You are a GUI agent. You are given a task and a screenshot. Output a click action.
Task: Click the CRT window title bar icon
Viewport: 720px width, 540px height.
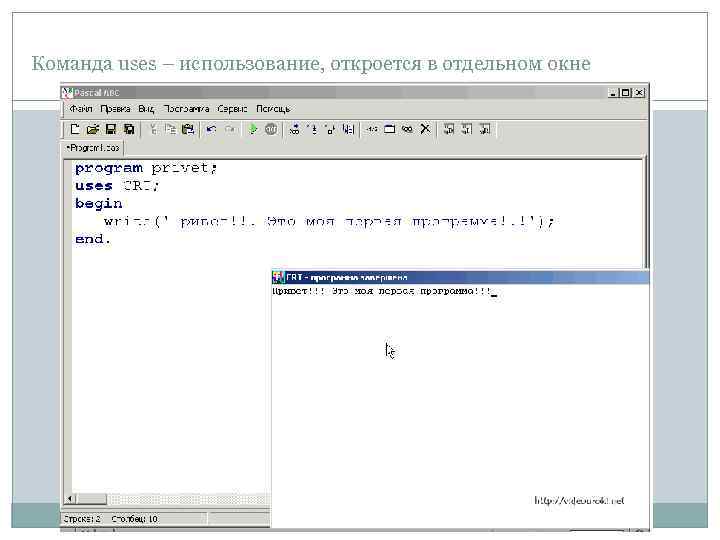[278, 277]
